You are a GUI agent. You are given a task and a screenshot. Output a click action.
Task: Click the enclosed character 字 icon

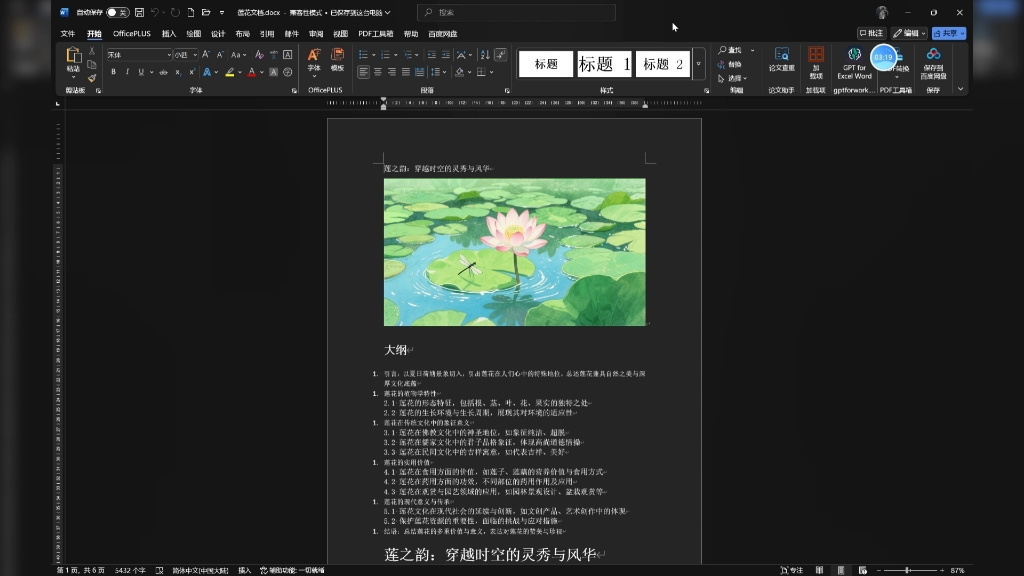coord(287,72)
